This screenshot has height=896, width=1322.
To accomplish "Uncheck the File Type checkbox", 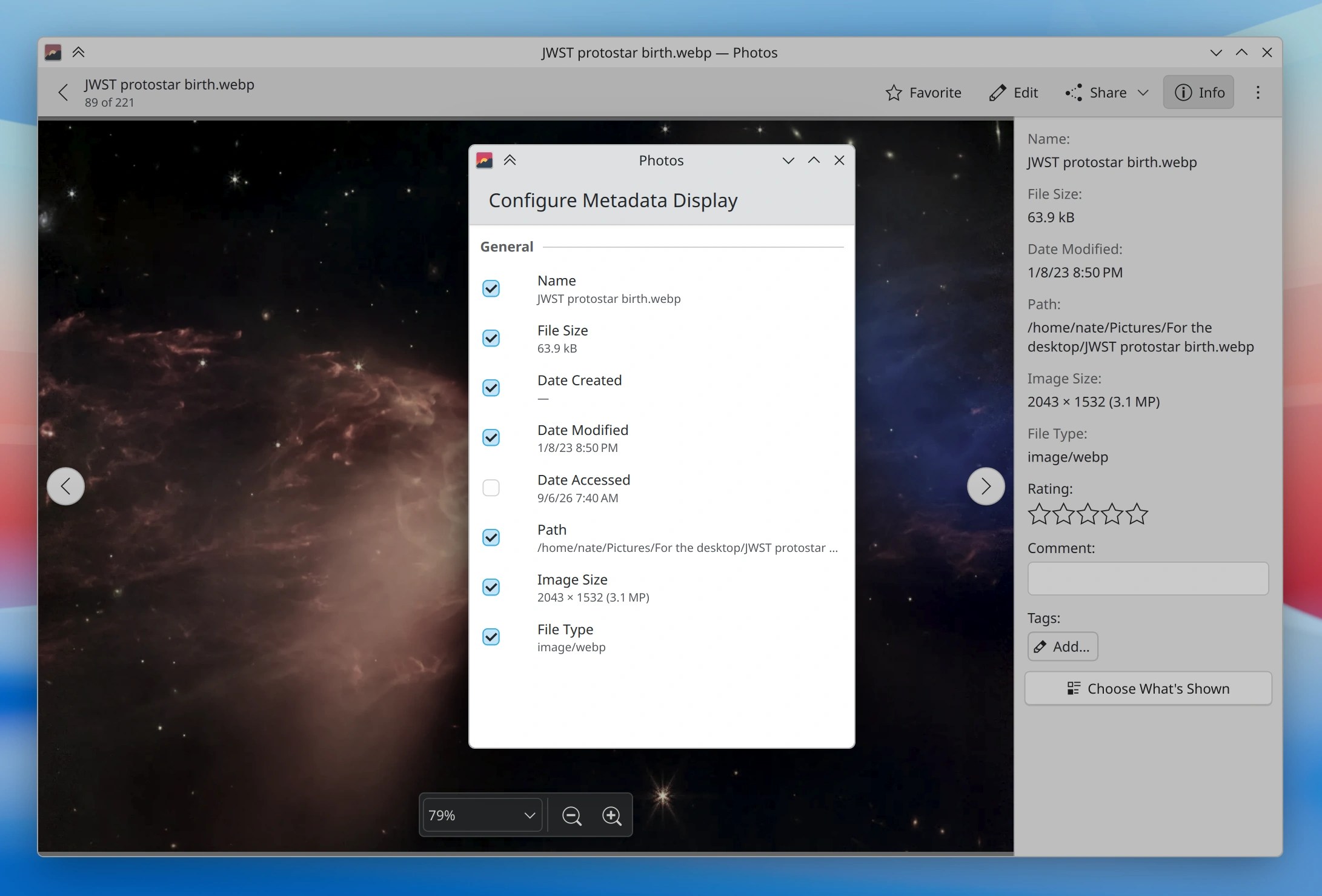I will pyautogui.click(x=491, y=637).
